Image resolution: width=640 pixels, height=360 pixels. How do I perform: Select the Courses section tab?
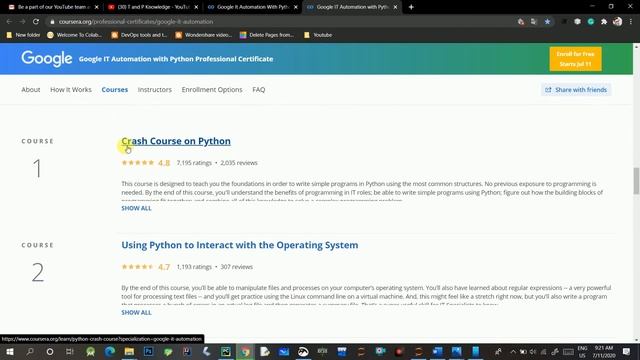(115, 89)
